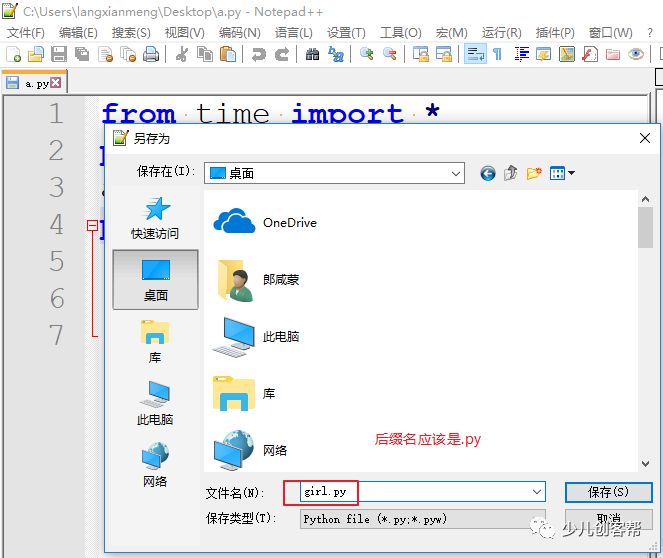Click the Monitoring eye toolbar icon
This screenshot has height=558, width=663.
click(636, 54)
